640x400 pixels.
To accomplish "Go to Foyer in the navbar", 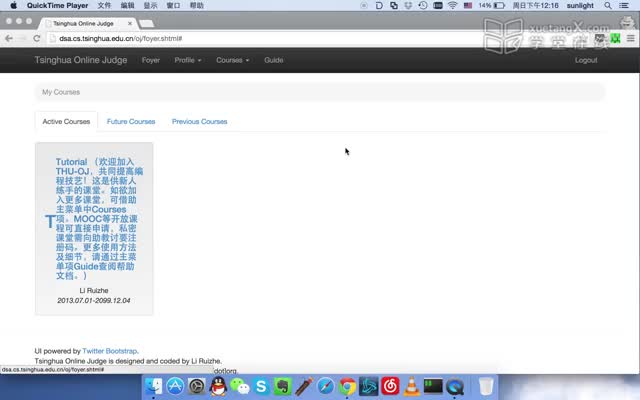I will point(151,60).
